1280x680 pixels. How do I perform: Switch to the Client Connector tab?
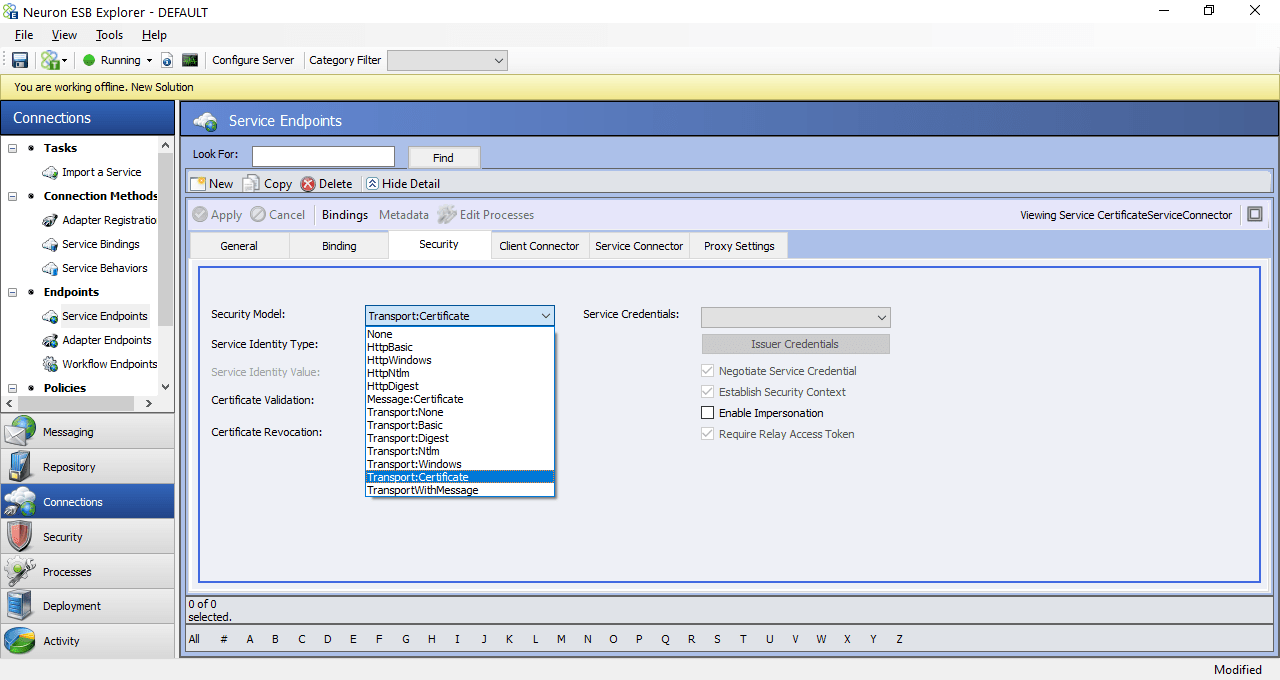click(540, 246)
